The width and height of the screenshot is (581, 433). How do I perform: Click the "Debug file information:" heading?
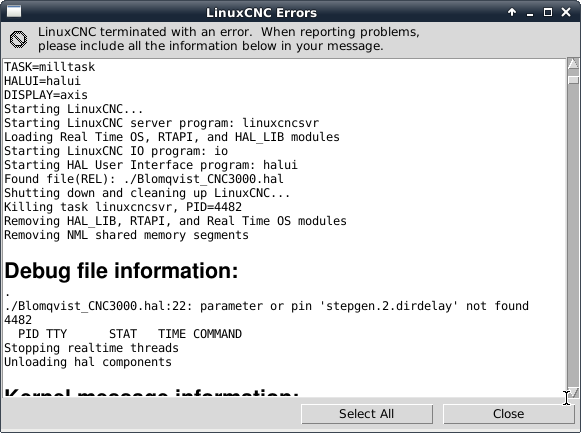pos(121,271)
